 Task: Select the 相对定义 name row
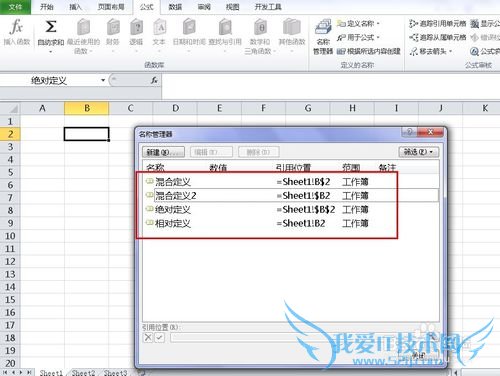pos(291,223)
